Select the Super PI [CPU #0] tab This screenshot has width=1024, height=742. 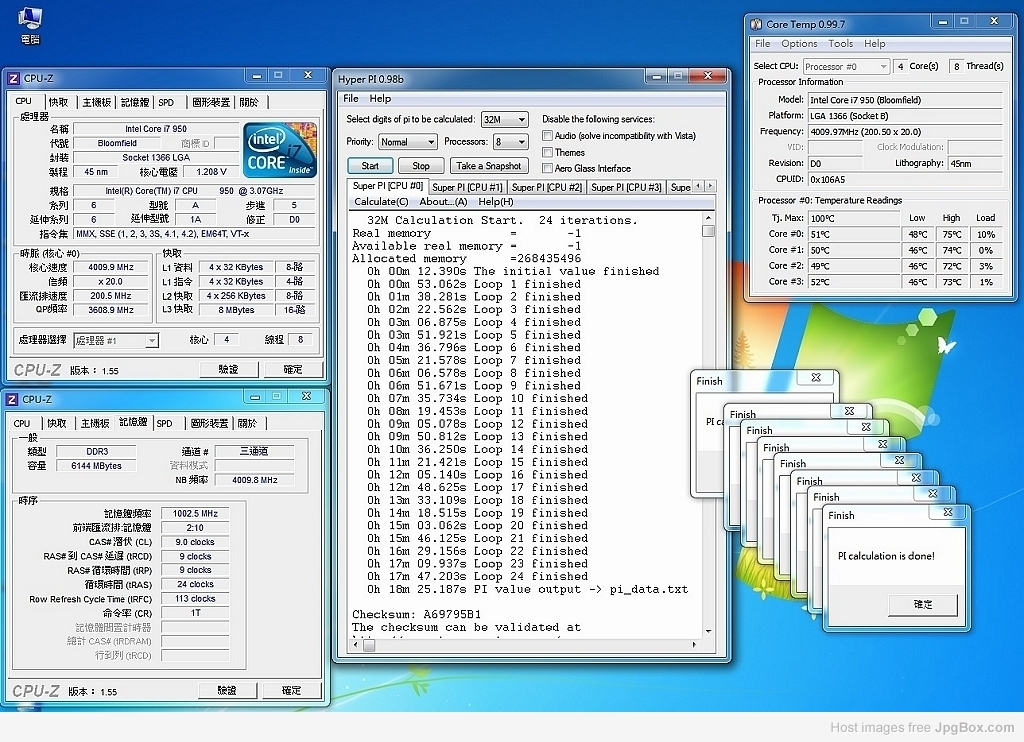[388, 186]
